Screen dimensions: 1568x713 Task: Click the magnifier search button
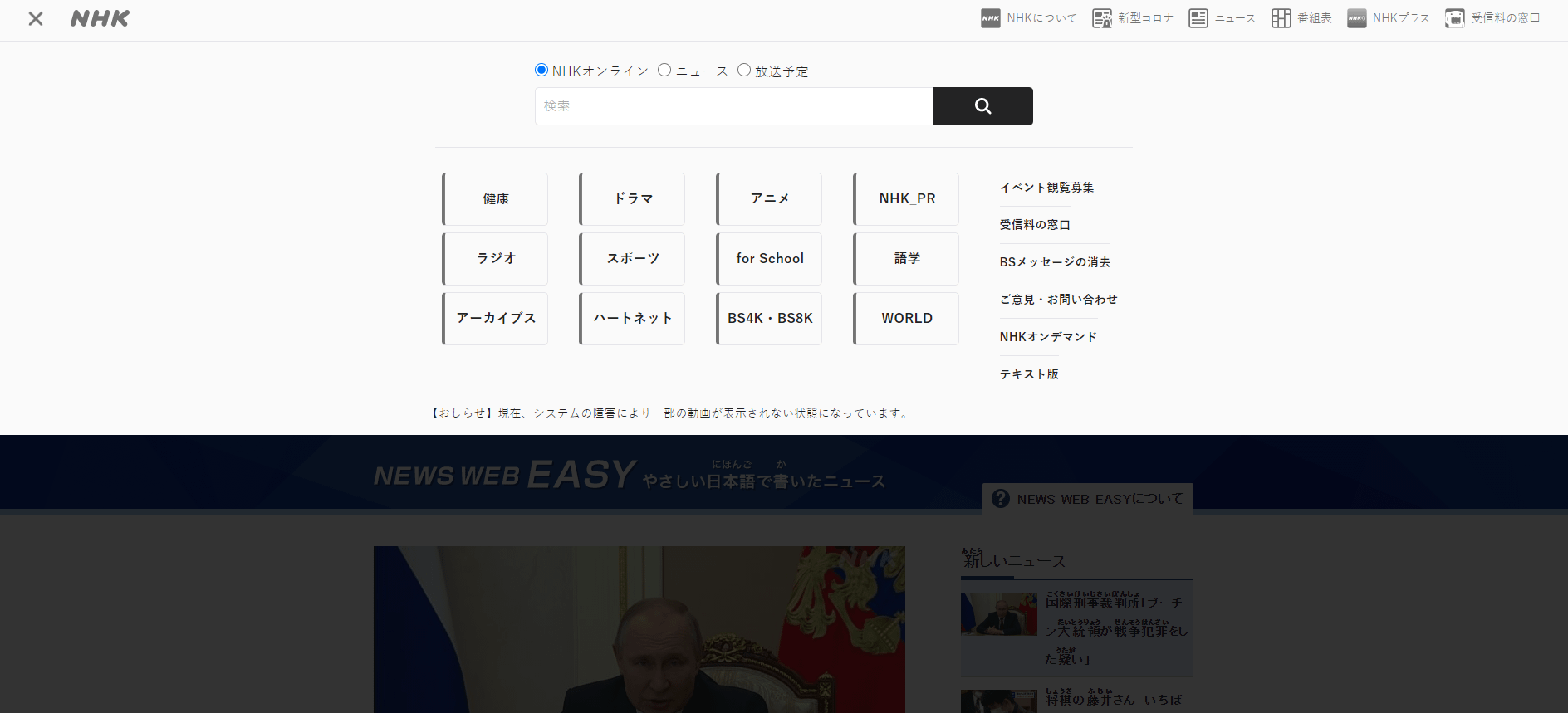coord(982,106)
